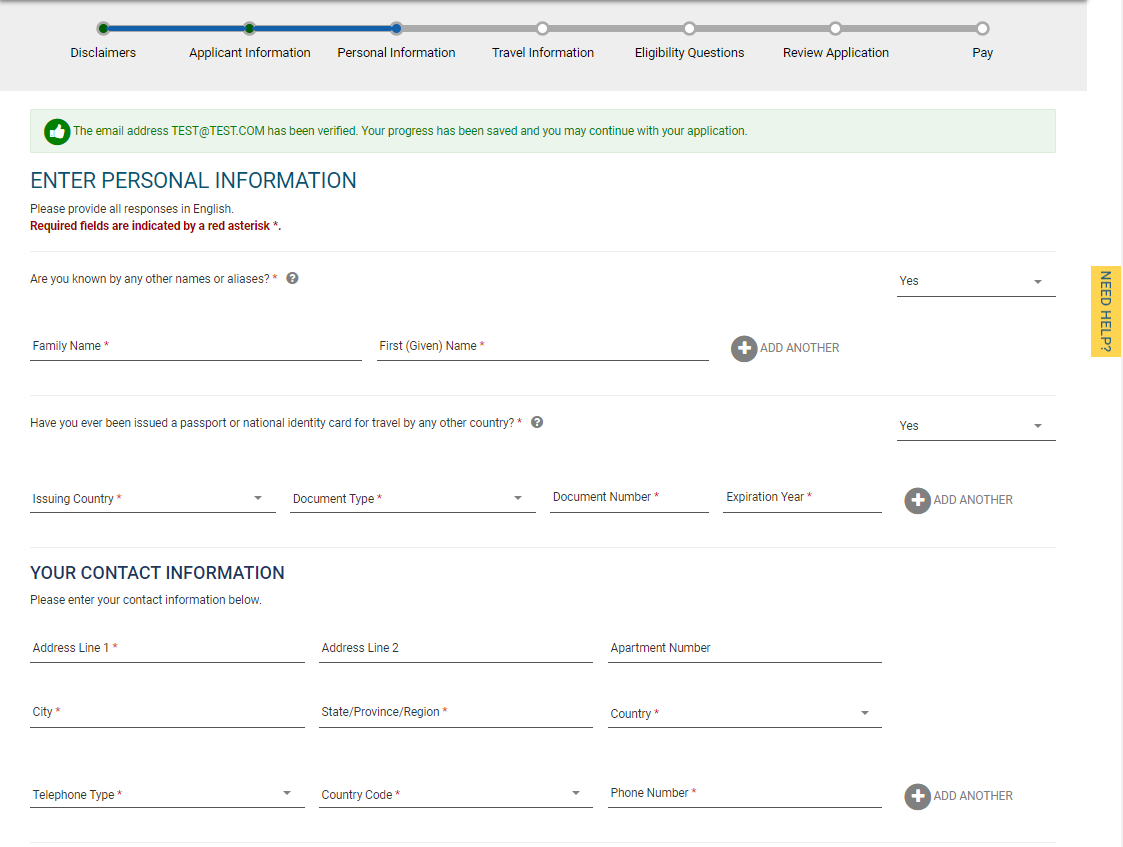Select the Country Code dropdown
This screenshot has width=1123, height=847.
tap(455, 795)
